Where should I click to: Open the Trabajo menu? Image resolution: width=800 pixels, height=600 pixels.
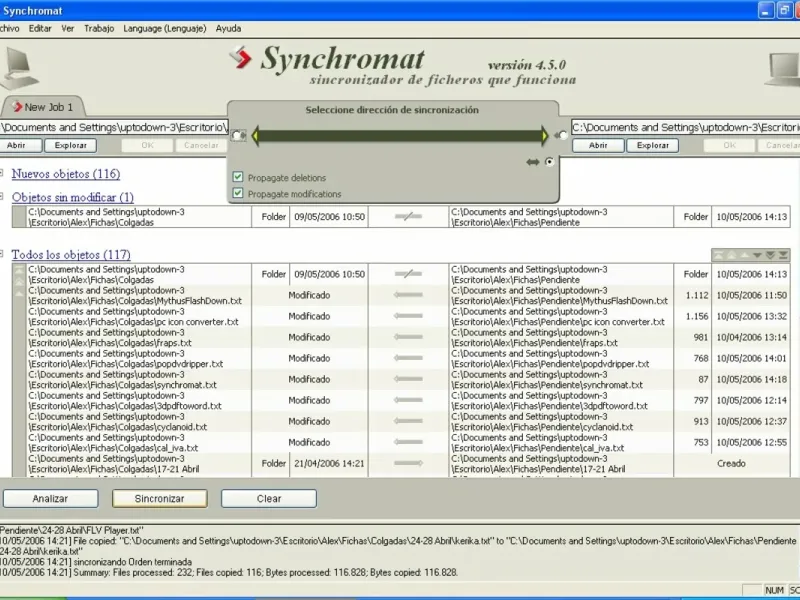click(99, 28)
